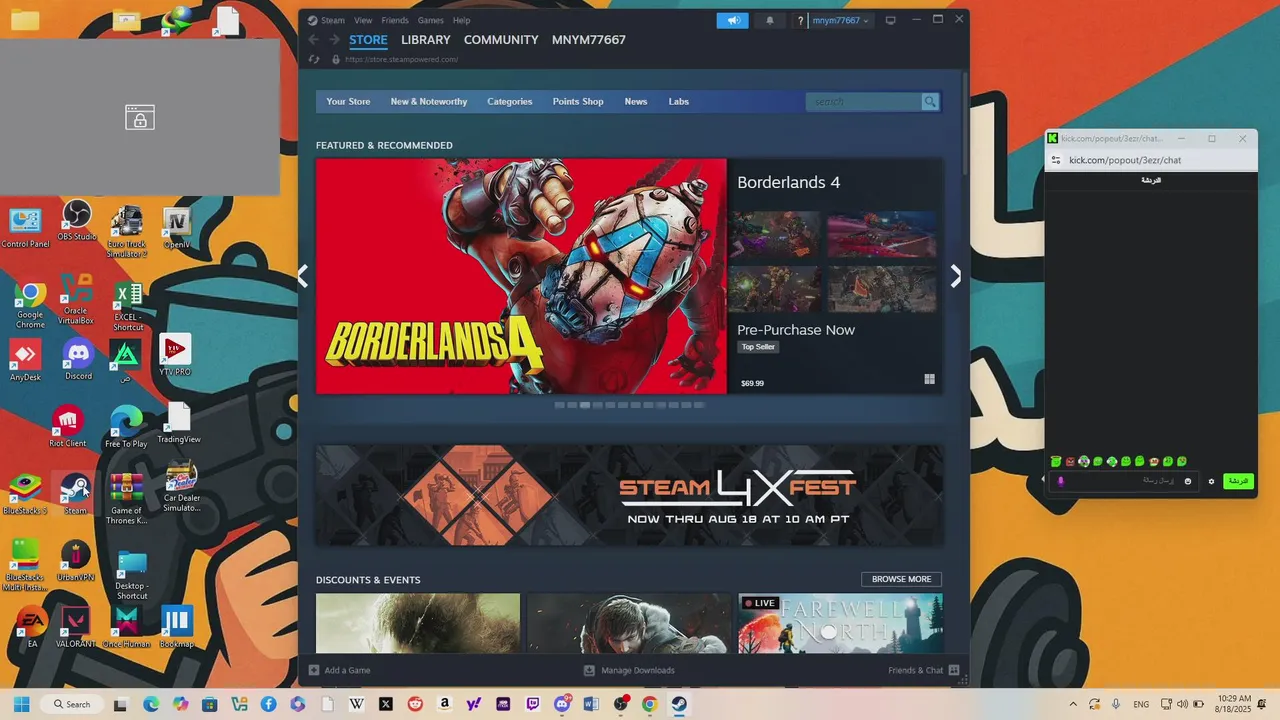The width and height of the screenshot is (1280, 720).
Task: Click Steam icon in Windows taskbar
Action: 679,704
